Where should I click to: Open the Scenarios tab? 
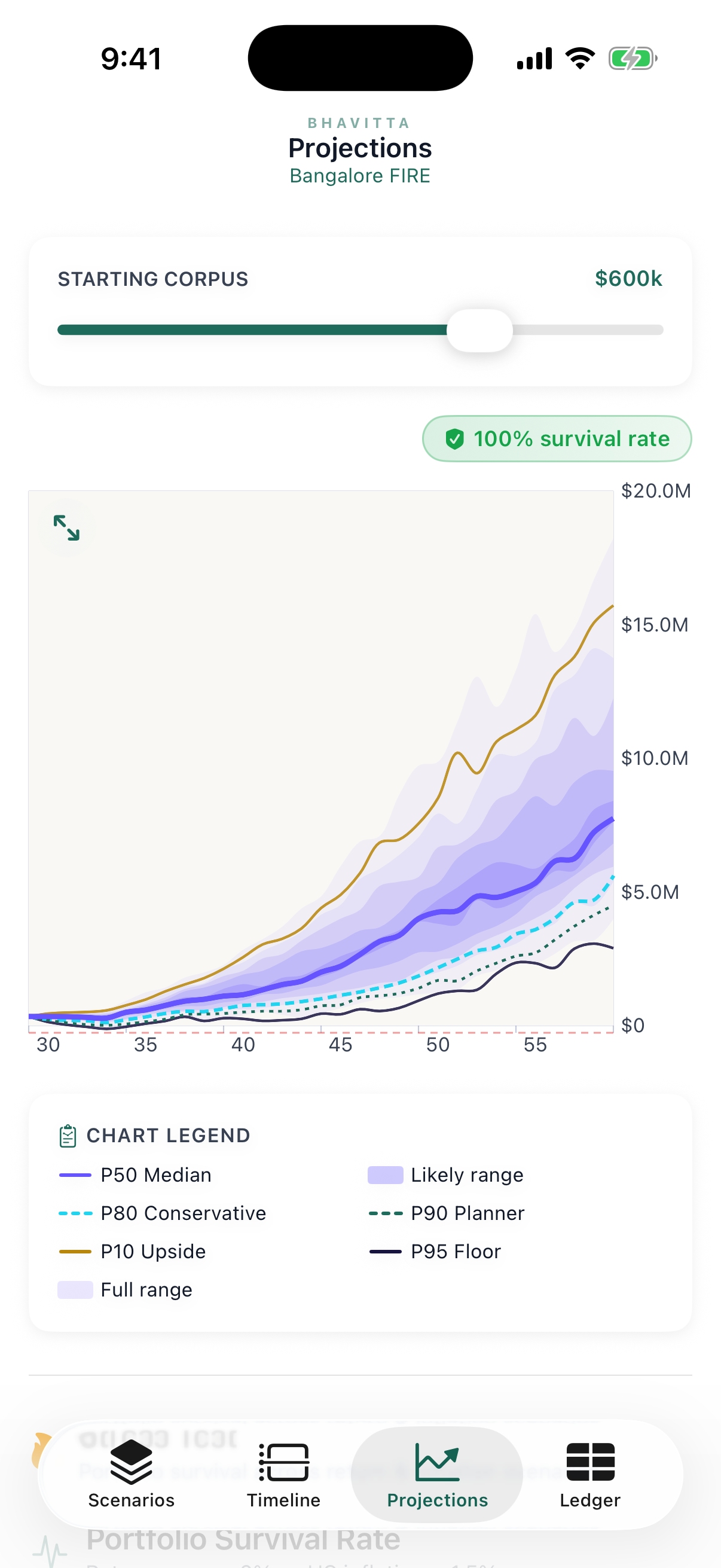click(132, 1474)
